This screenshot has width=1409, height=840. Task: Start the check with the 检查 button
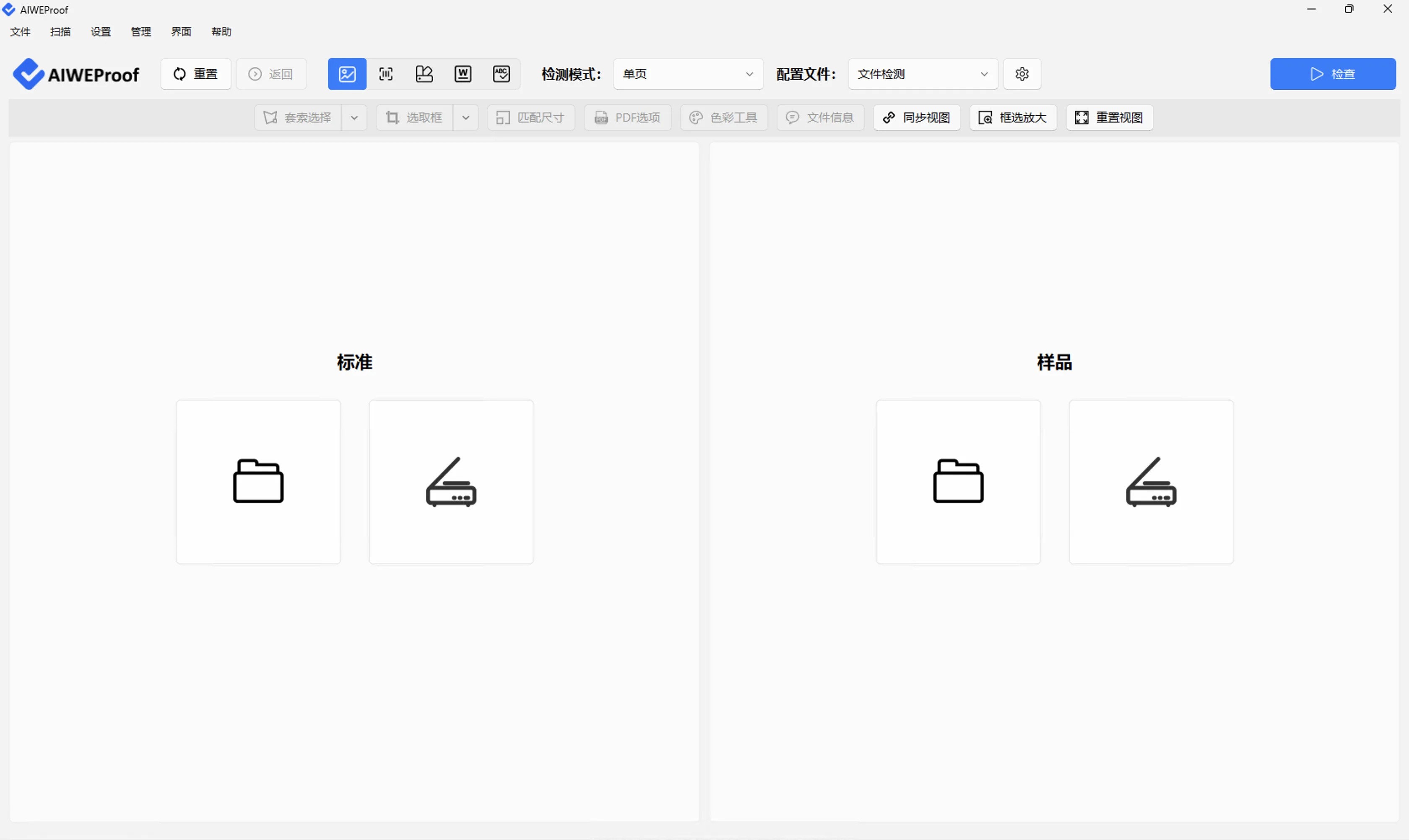[x=1333, y=74]
